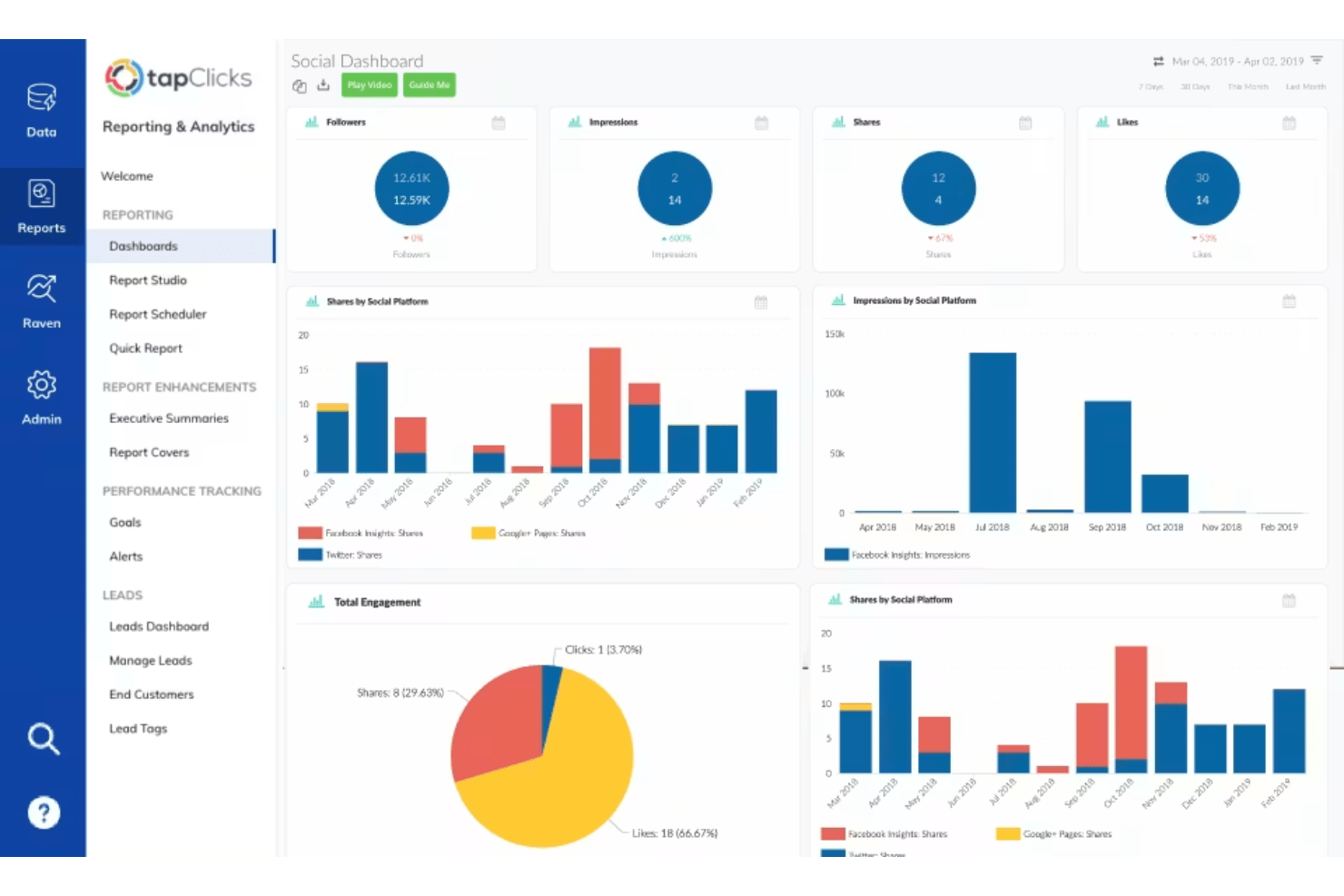Select the 7 Days quick range
Screen dimensions: 1344x896
[x=1151, y=87]
